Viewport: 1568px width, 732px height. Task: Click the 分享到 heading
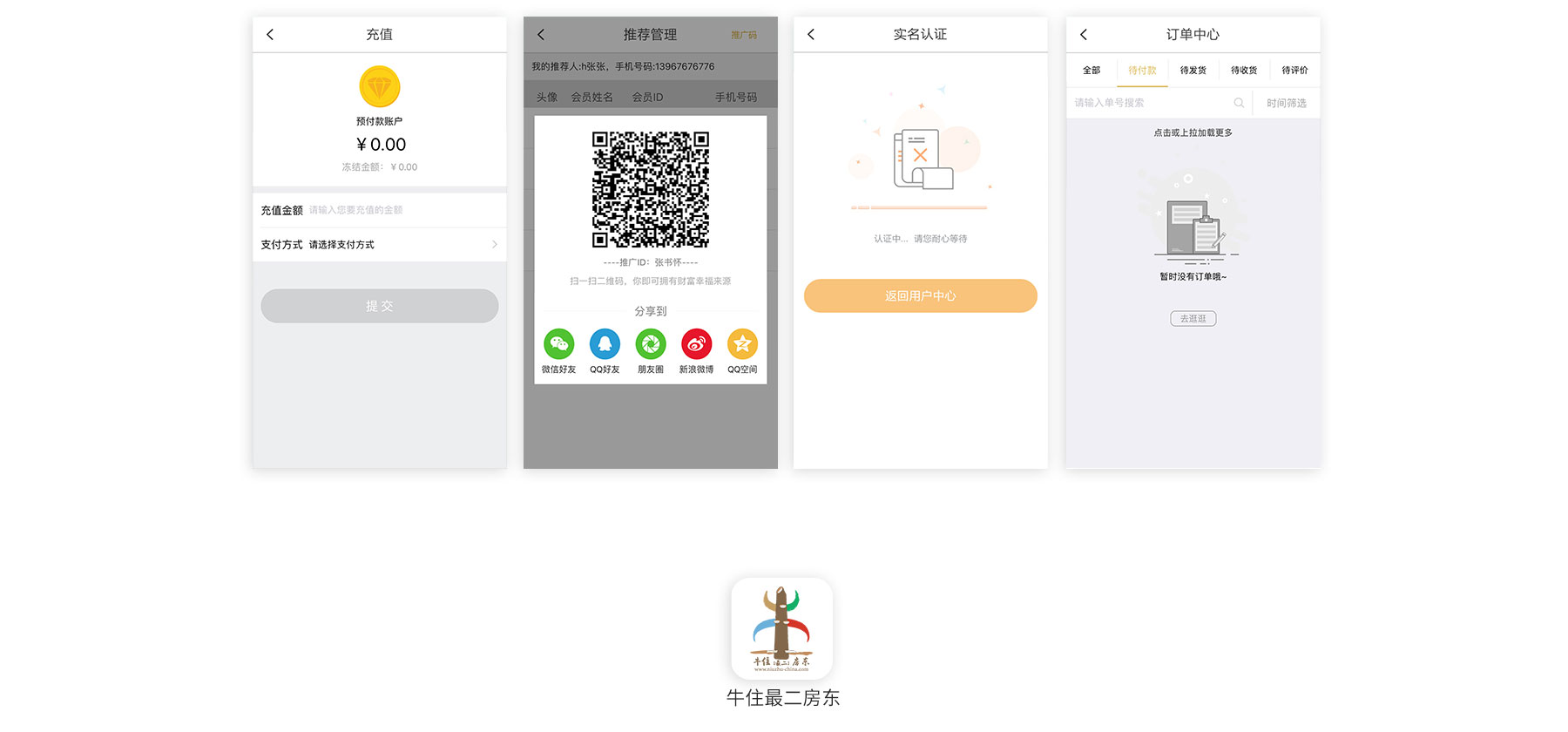point(651,311)
